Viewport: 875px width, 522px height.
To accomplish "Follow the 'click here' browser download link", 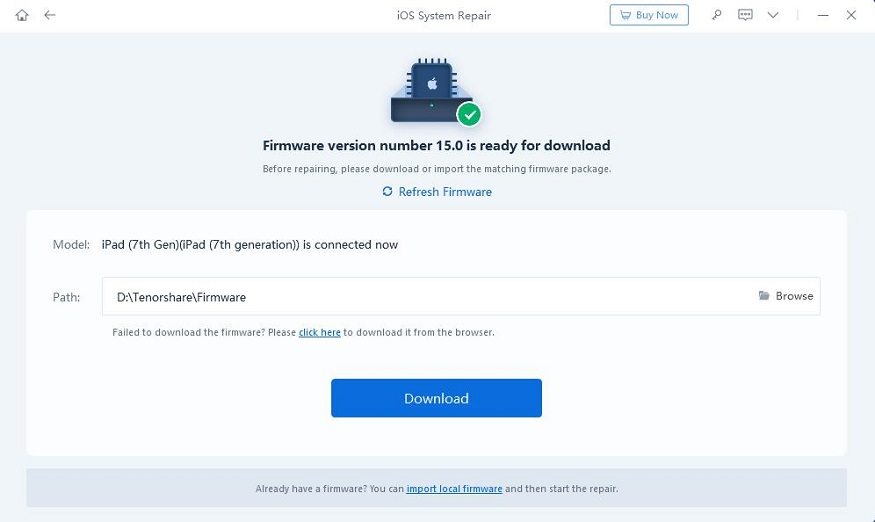I will pos(320,332).
